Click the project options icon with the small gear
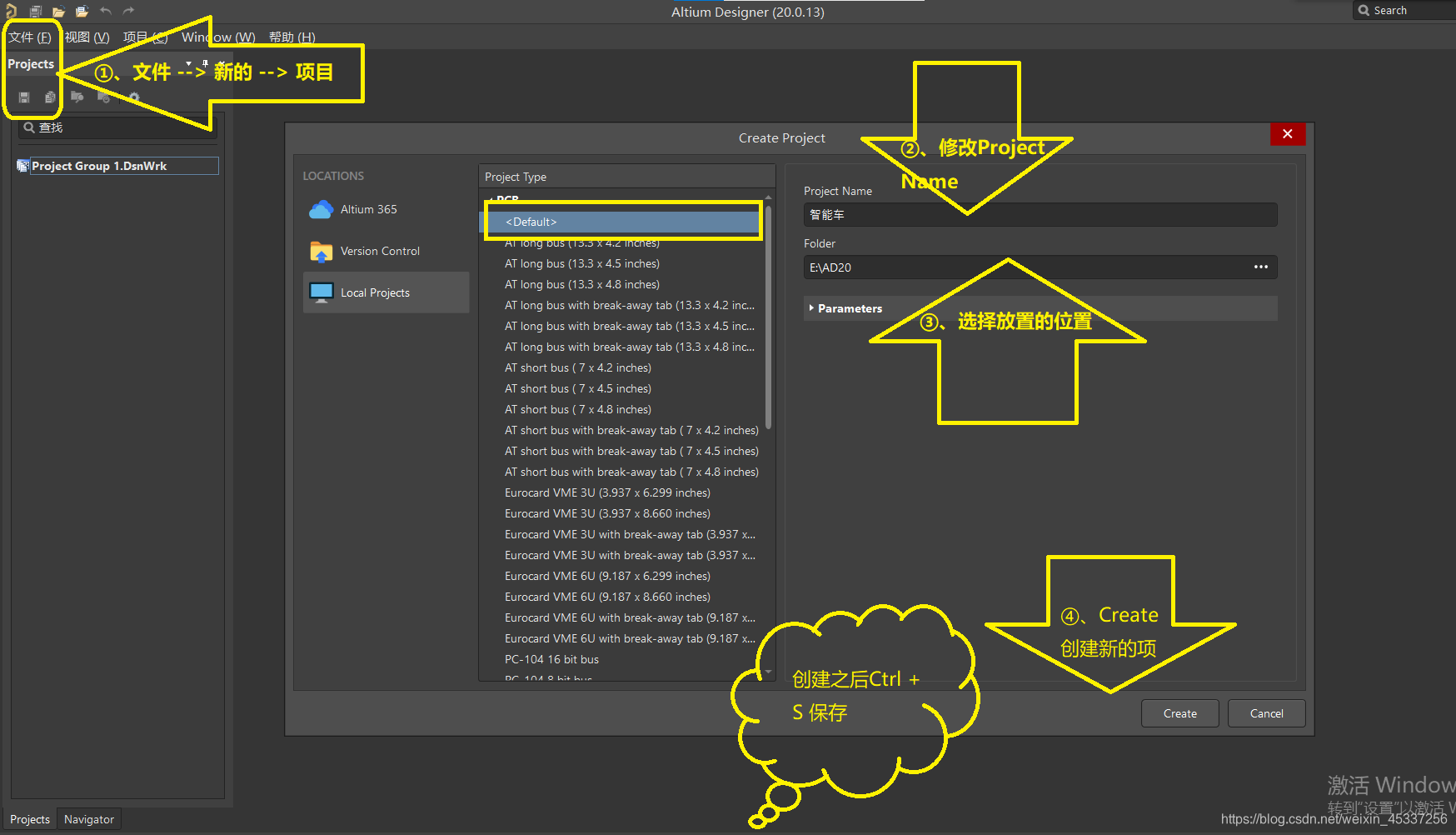The image size is (1456, 835). tap(103, 97)
